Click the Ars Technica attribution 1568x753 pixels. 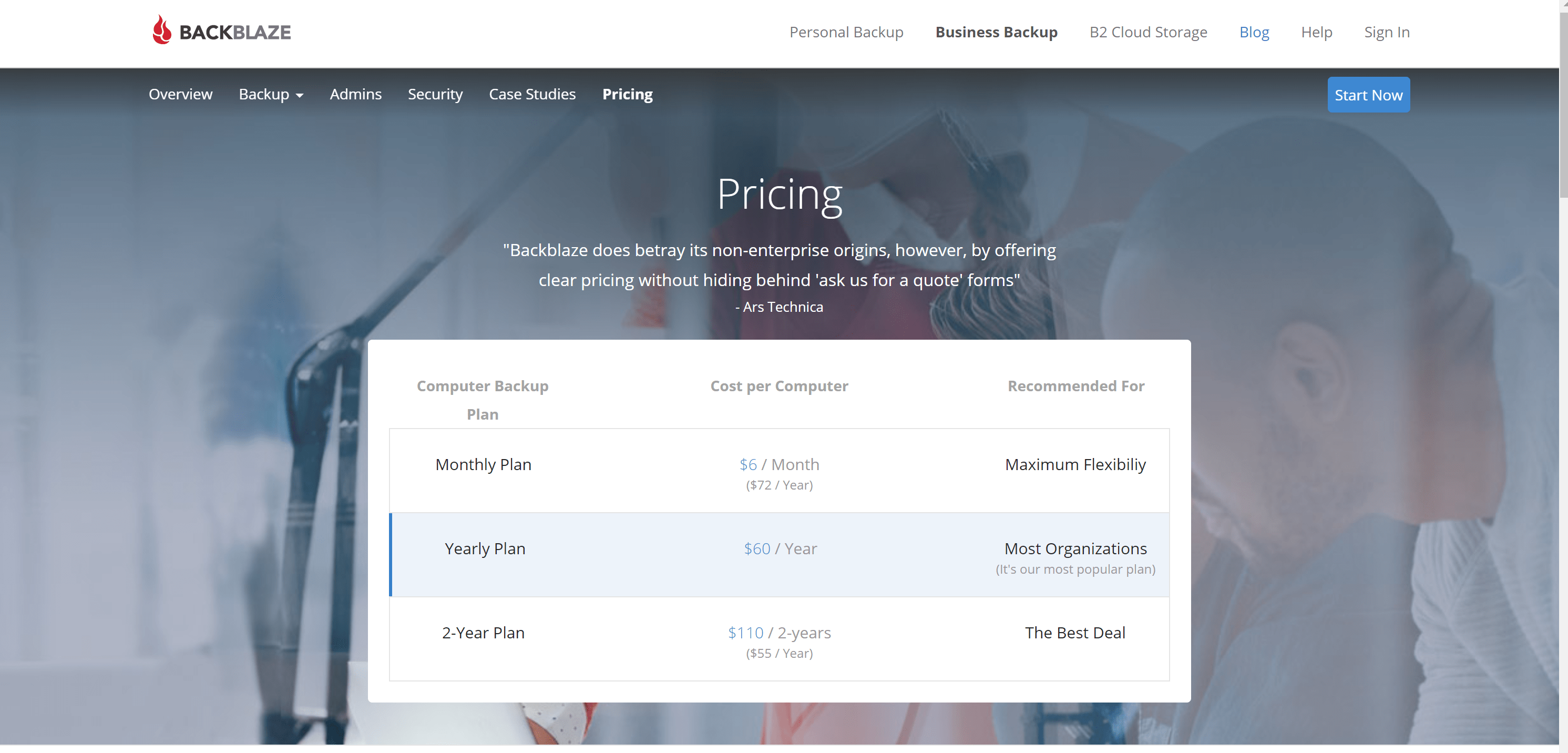[778, 307]
